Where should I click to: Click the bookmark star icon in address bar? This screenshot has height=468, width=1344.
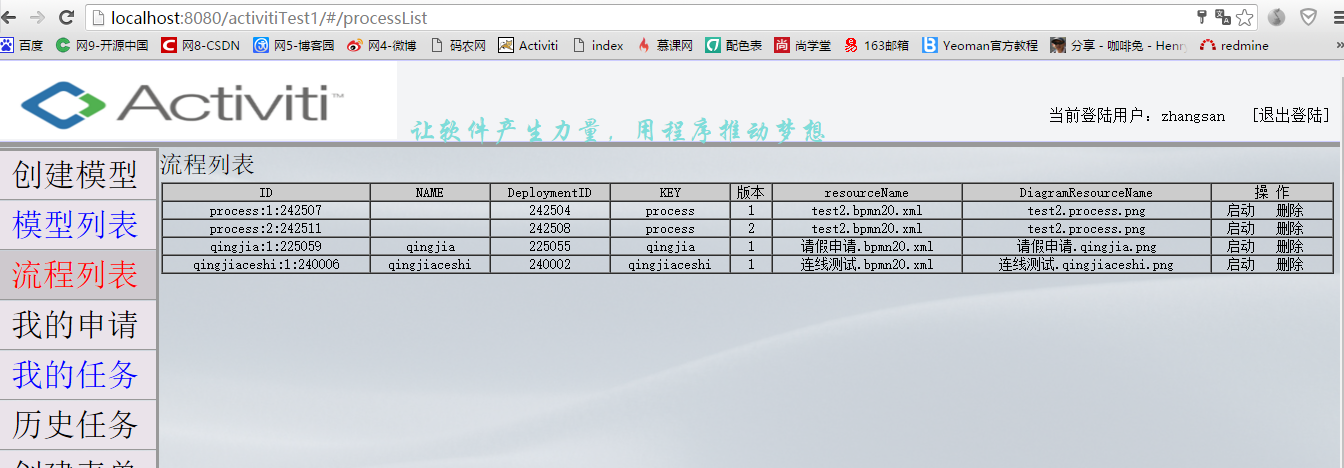click(x=1244, y=17)
